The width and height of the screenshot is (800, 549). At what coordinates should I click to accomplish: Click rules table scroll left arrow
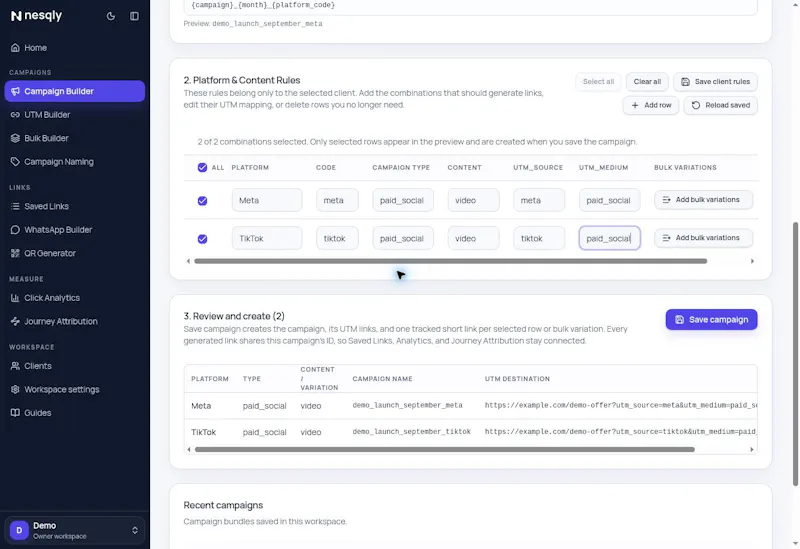click(x=188, y=261)
